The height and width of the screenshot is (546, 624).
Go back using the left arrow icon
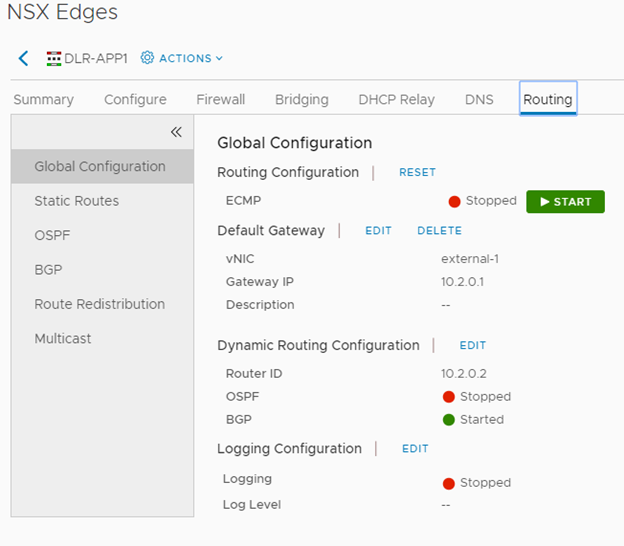(x=23, y=58)
